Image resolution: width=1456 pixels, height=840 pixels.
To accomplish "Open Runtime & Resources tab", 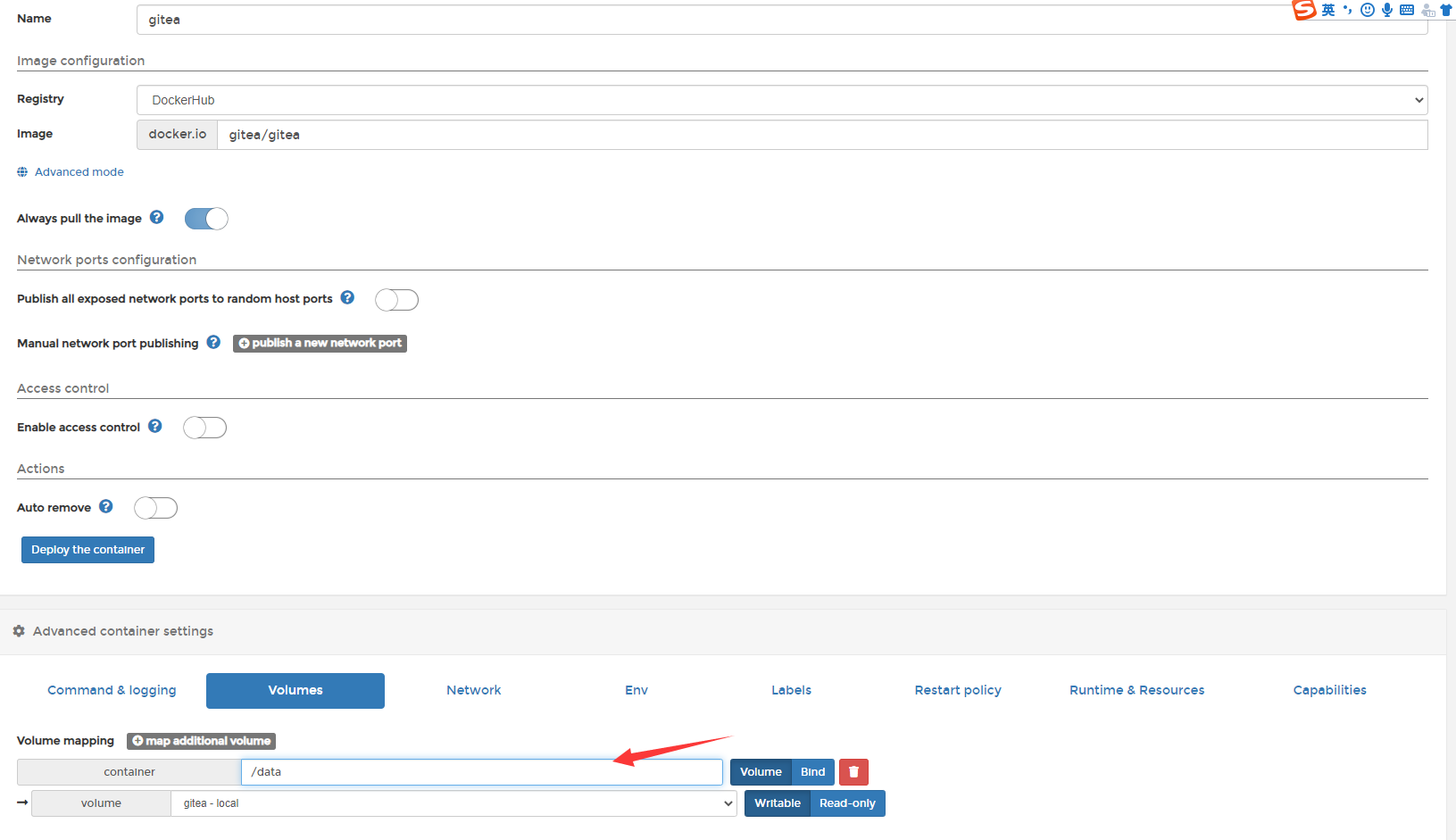I will pyautogui.click(x=1137, y=690).
